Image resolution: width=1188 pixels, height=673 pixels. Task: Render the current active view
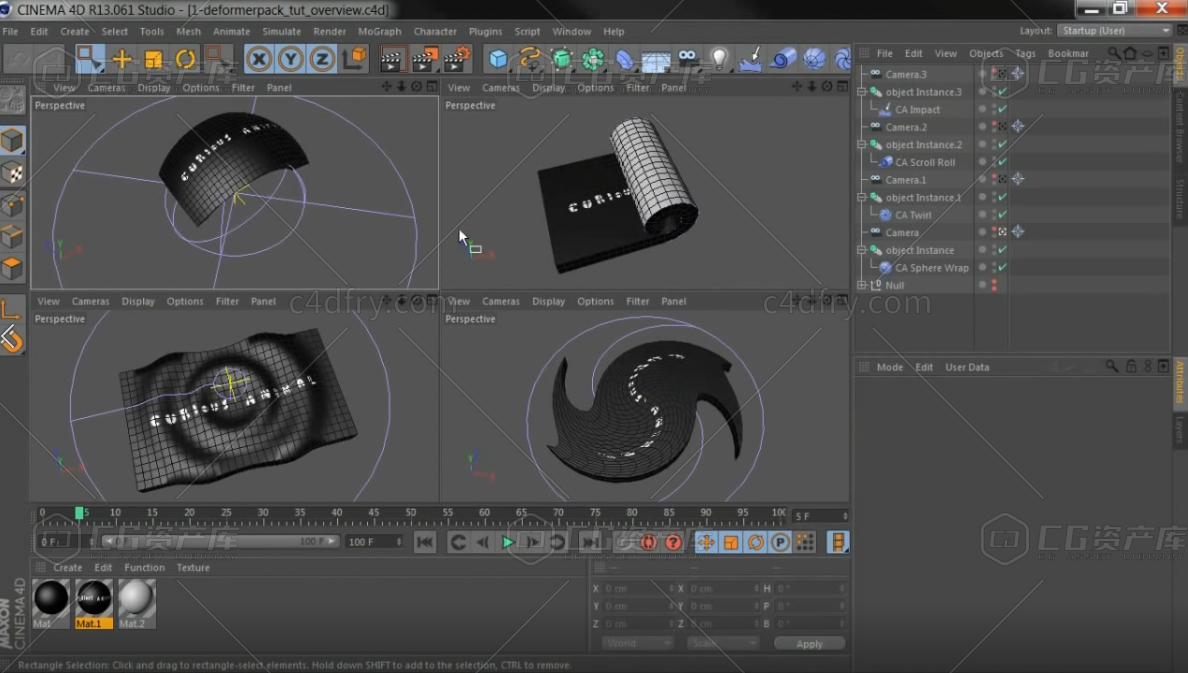[392, 58]
